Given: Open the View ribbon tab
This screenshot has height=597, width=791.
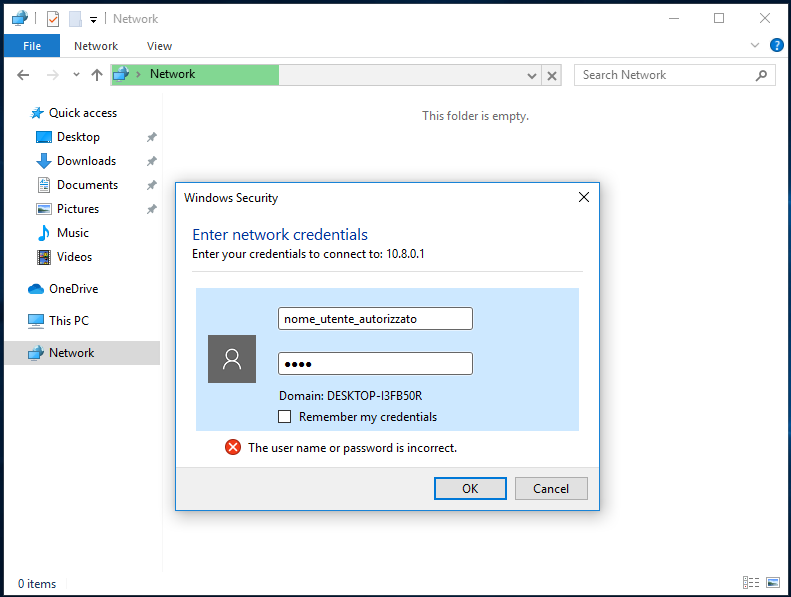Looking at the screenshot, I should pyautogui.click(x=159, y=46).
